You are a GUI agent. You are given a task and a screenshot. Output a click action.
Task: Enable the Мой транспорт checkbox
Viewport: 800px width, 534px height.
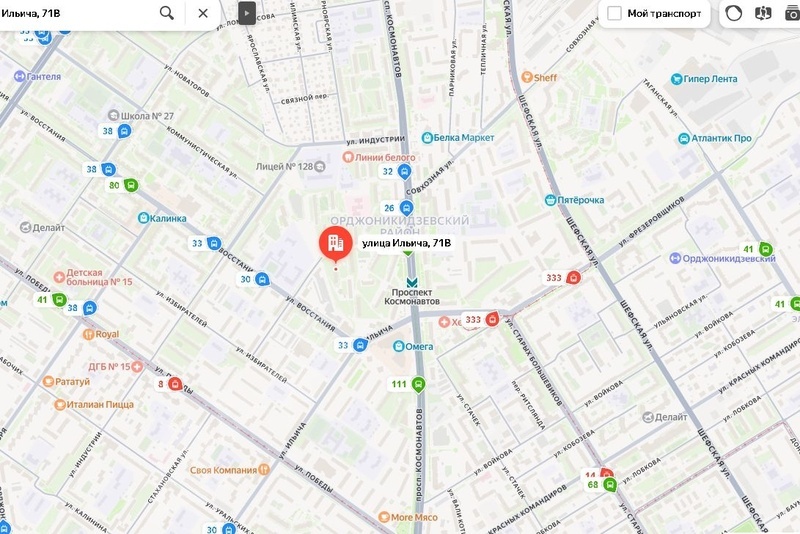pos(614,13)
